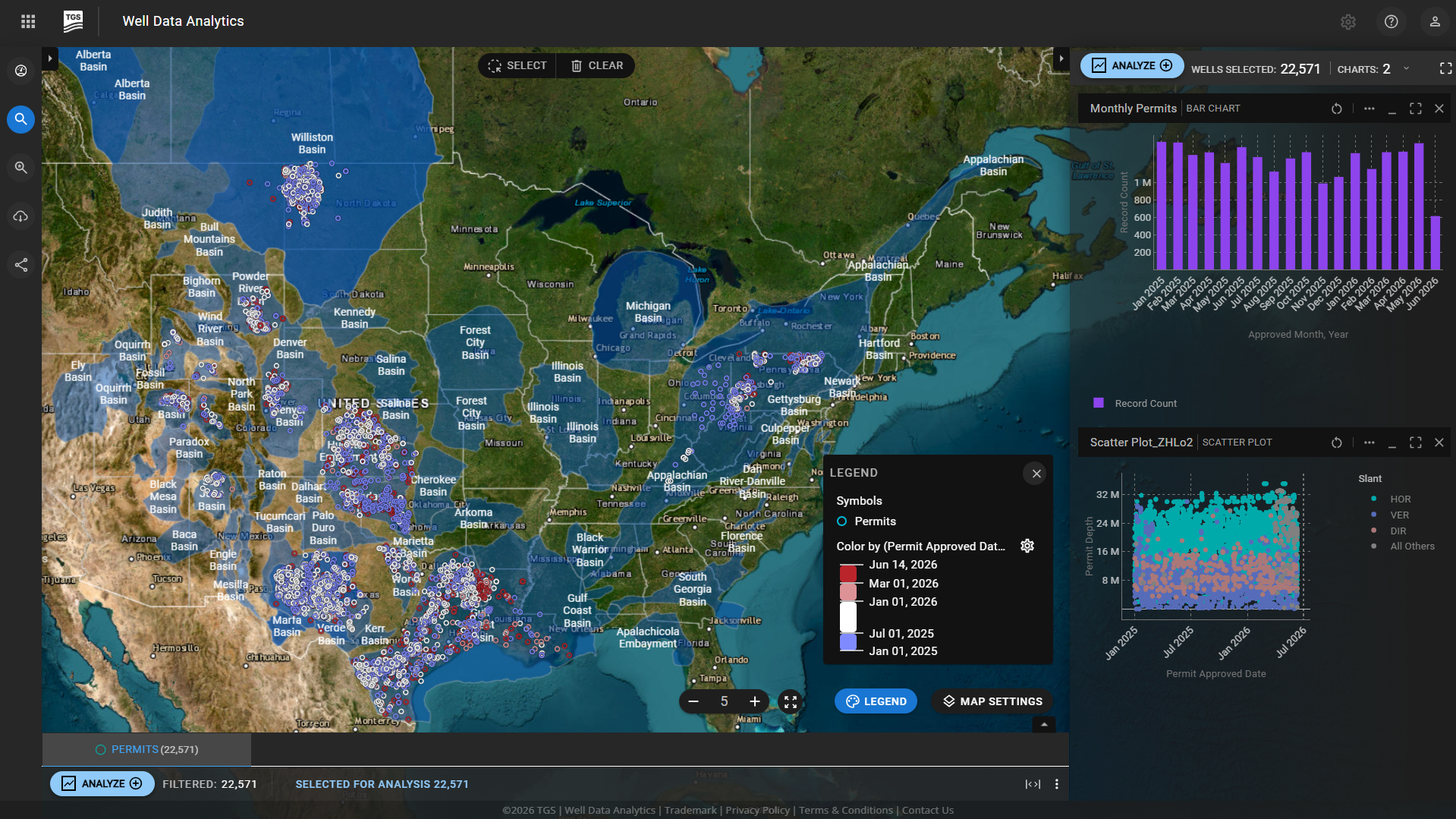Screen dimensions: 1456x819
Task: Click the Jun 2026 bar in chart
Action: point(1435,243)
